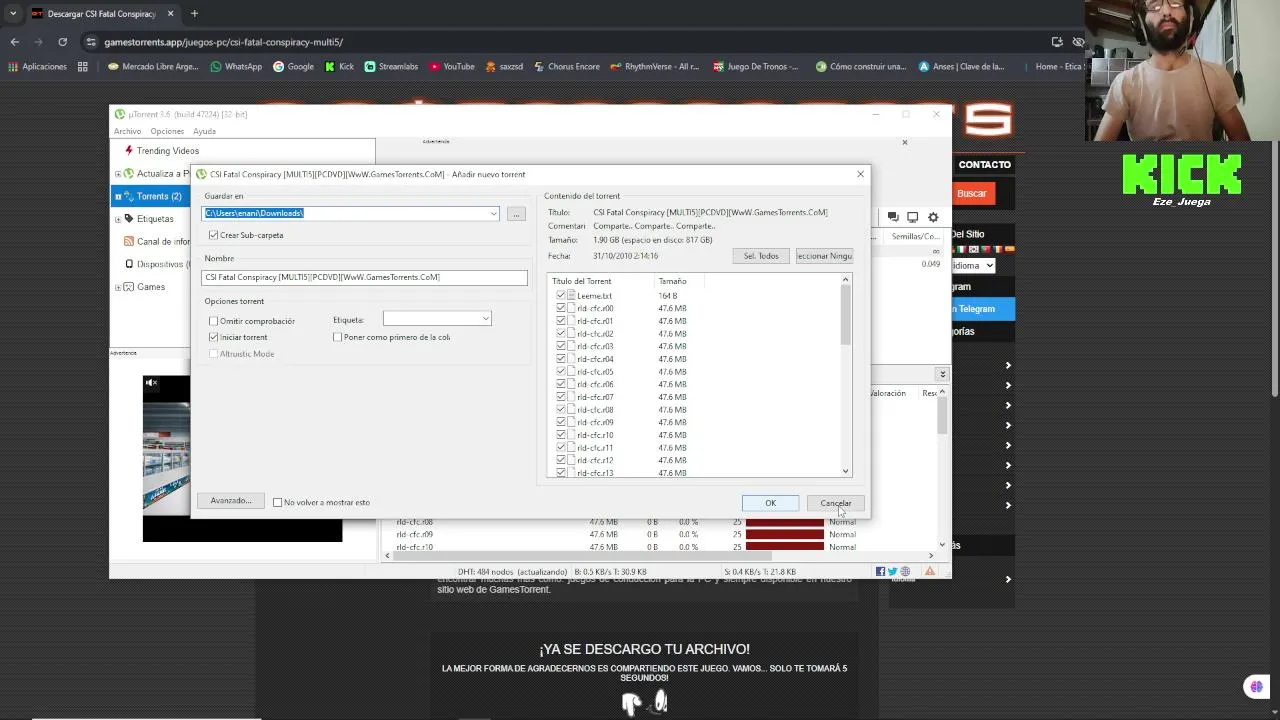Open the µTorrent settings gear icon
Screen dimensions: 1280x720
tap(933, 217)
